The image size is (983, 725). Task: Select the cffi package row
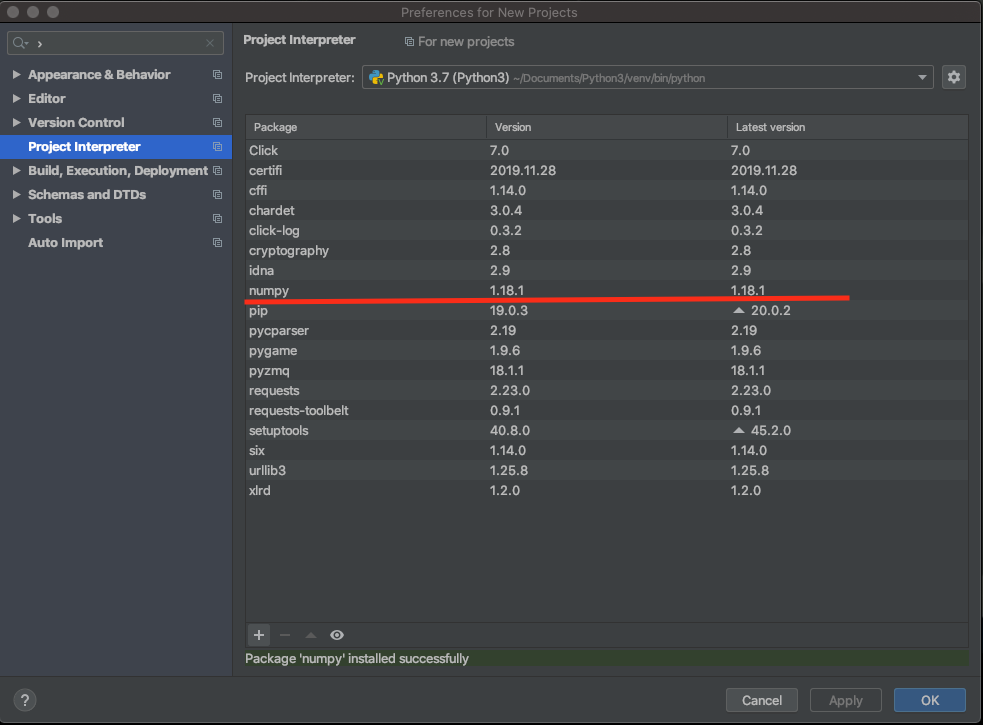(x=607, y=191)
